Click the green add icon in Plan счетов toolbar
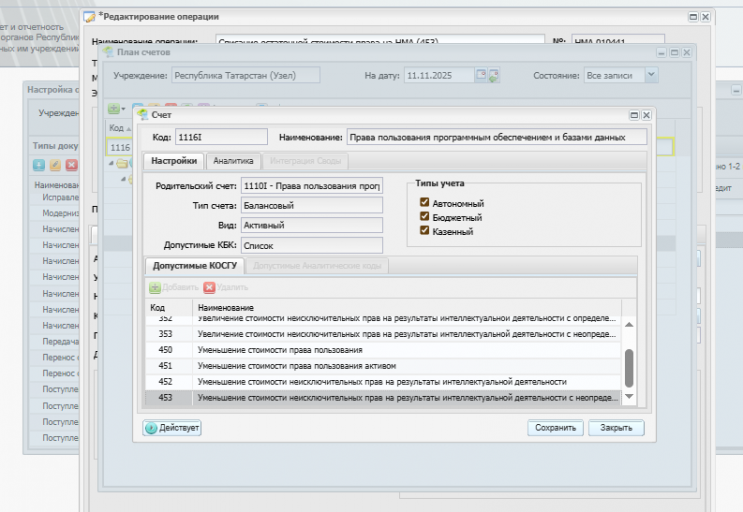The width and height of the screenshot is (743, 512). (x=113, y=108)
